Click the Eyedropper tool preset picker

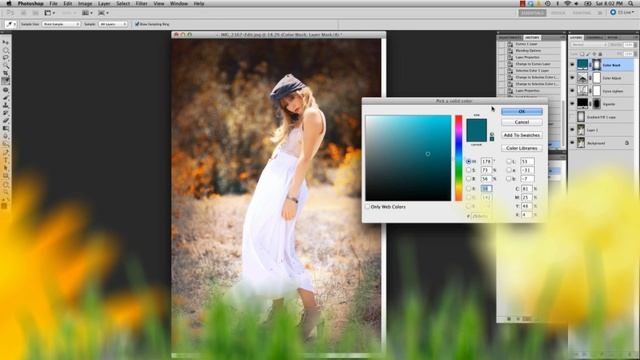coord(11,24)
